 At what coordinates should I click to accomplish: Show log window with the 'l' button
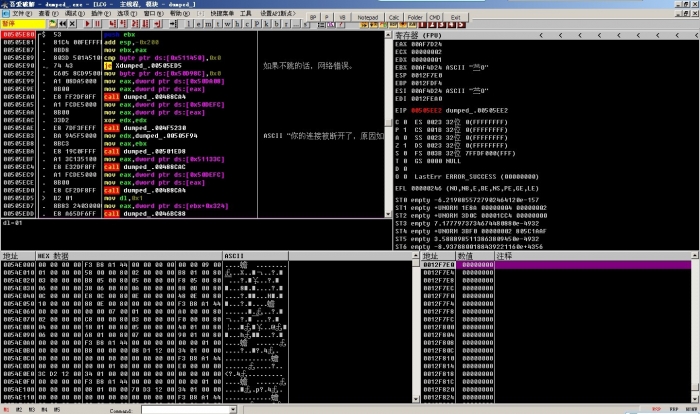[189, 24]
